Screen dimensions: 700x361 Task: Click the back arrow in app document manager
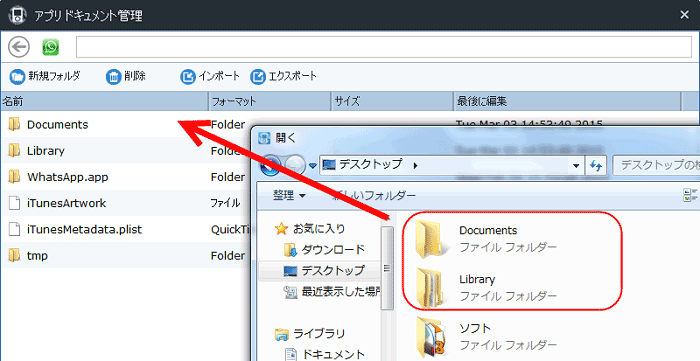19,47
